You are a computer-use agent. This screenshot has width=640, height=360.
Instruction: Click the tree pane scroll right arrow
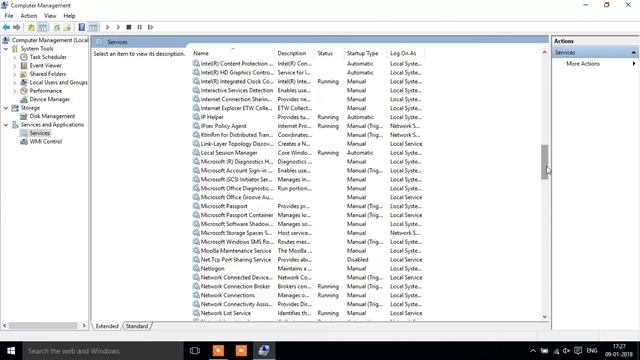[x=84, y=326]
